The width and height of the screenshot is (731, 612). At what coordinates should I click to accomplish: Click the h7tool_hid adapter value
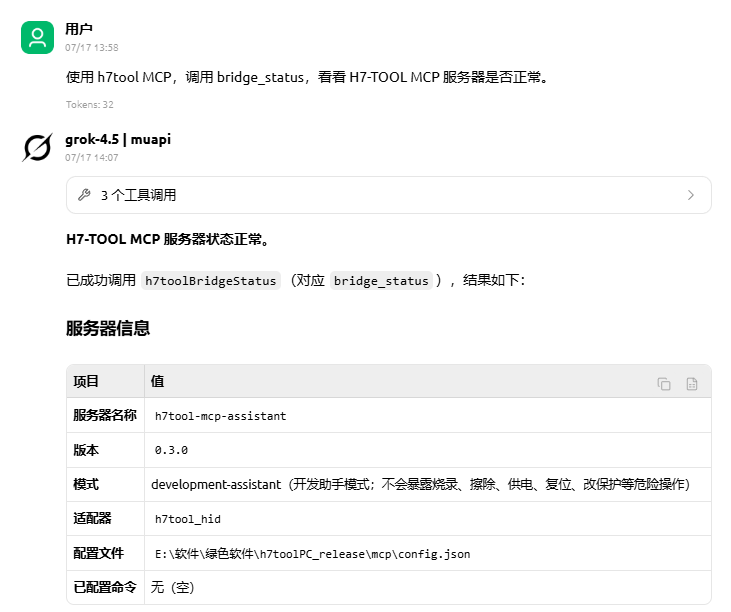tap(187, 519)
